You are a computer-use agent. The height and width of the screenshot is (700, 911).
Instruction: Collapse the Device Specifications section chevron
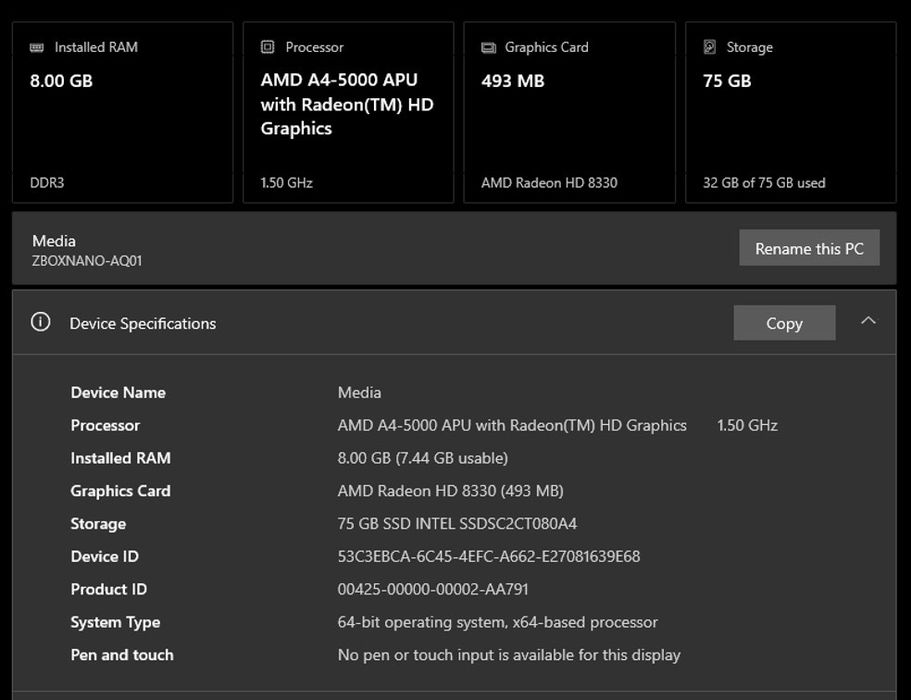coord(868,321)
